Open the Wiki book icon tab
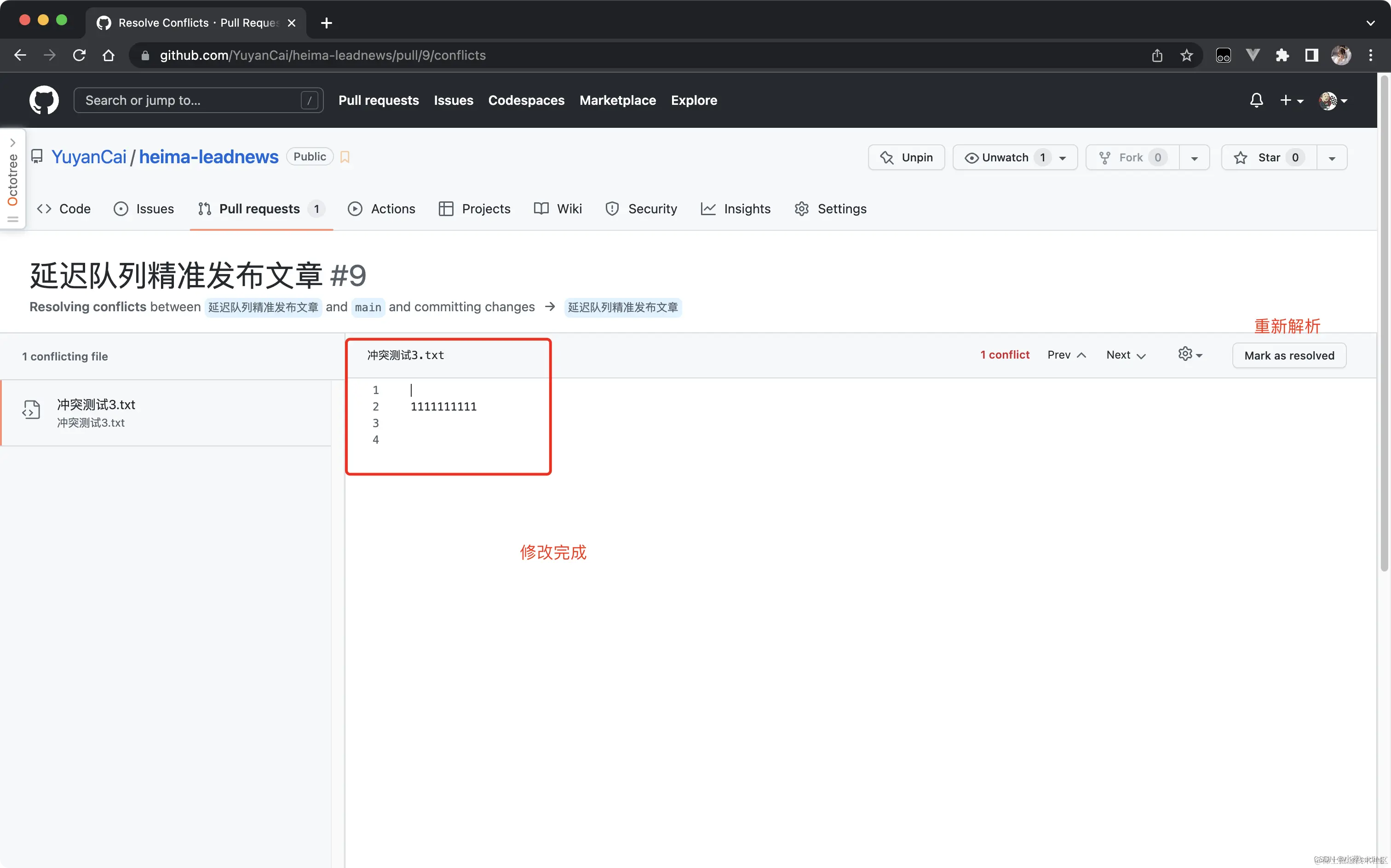This screenshot has height=868, width=1391. [557, 208]
